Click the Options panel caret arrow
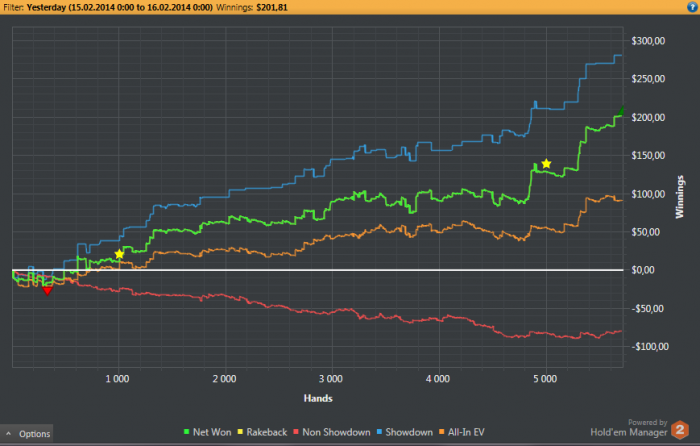Screen dimensions: 700x446 click(8, 433)
